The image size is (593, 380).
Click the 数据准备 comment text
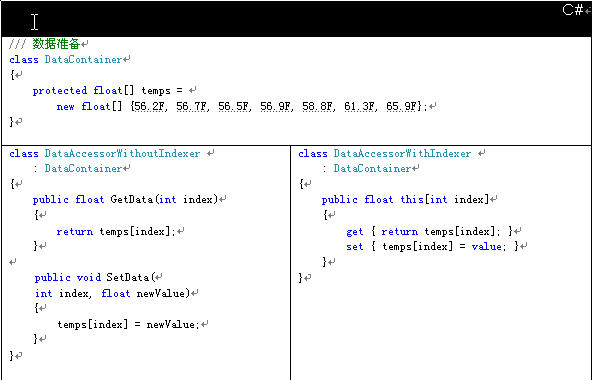(x=56, y=44)
